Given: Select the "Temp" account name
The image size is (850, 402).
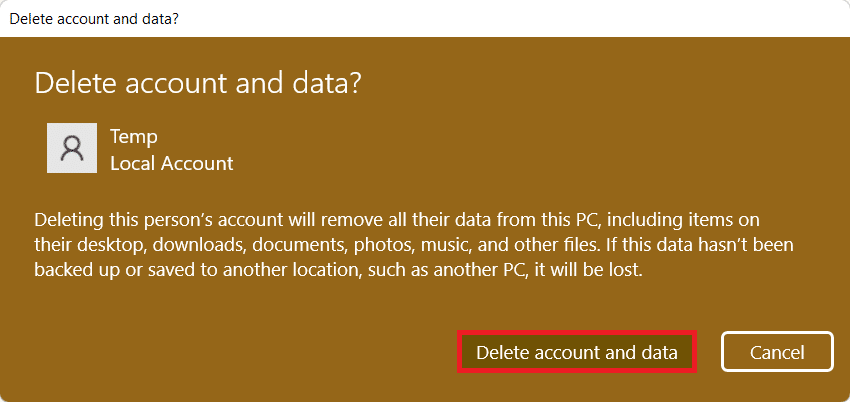Looking at the screenshot, I should click(x=134, y=137).
